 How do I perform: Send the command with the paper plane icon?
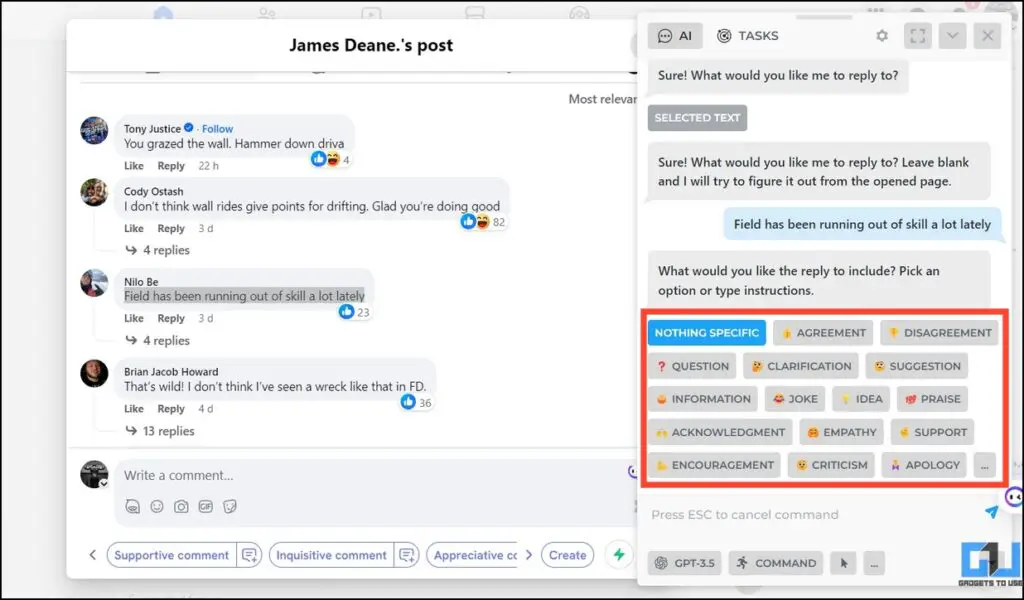[991, 511]
